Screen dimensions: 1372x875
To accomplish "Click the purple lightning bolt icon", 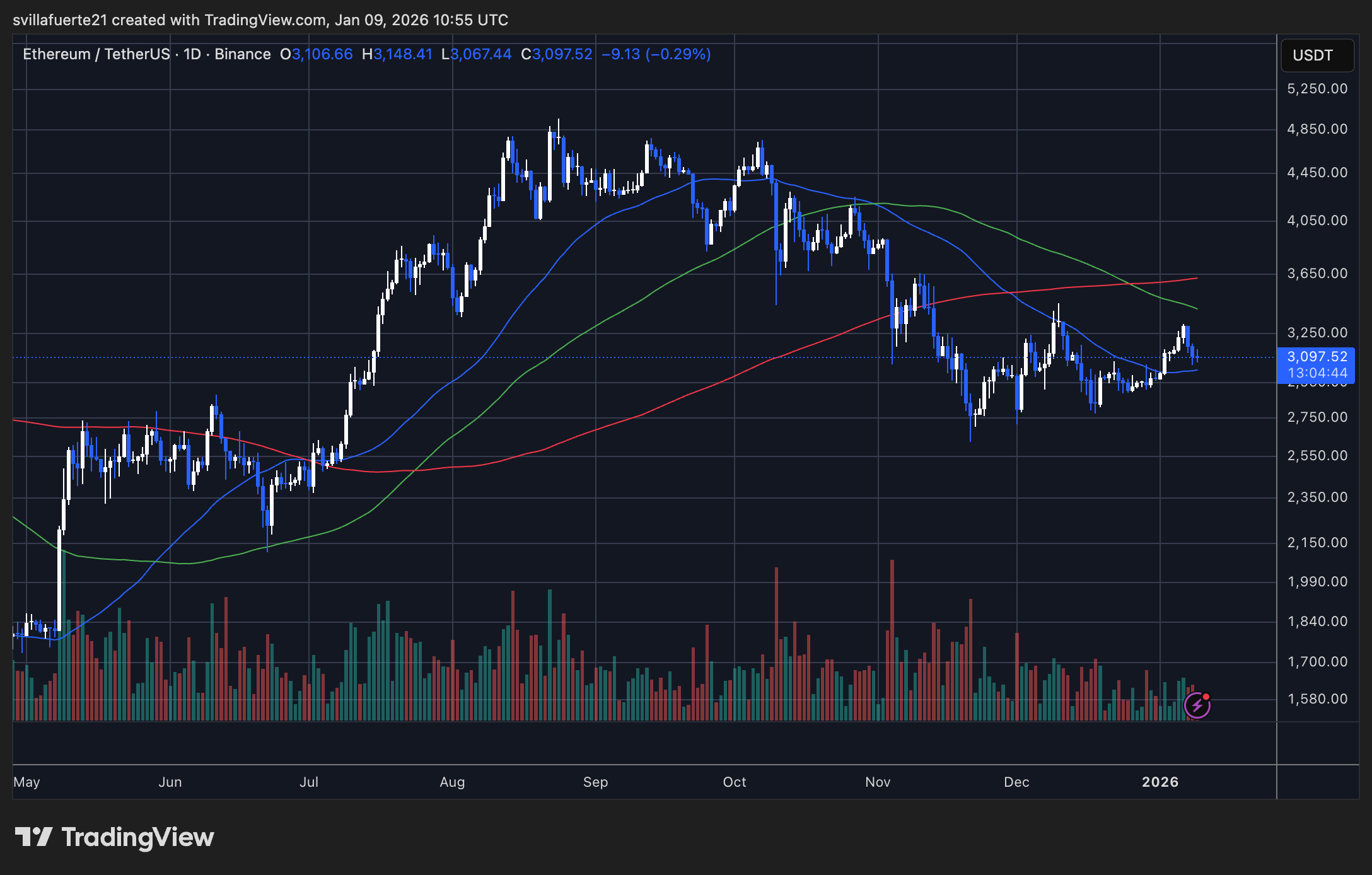I will pyautogui.click(x=1196, y=705).
